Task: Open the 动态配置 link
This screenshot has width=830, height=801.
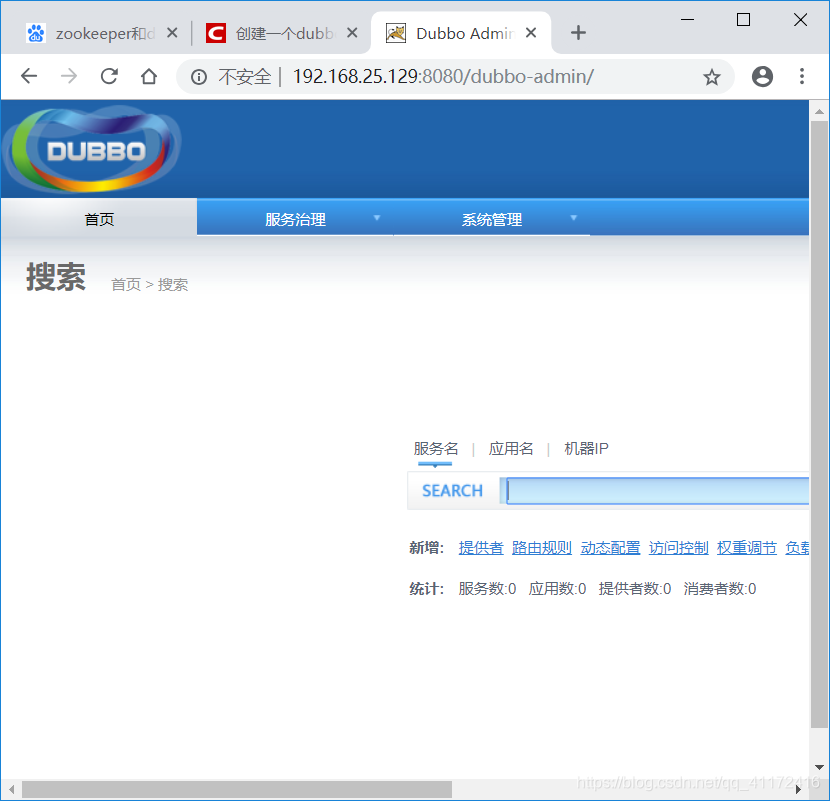Action: (610, 547)
